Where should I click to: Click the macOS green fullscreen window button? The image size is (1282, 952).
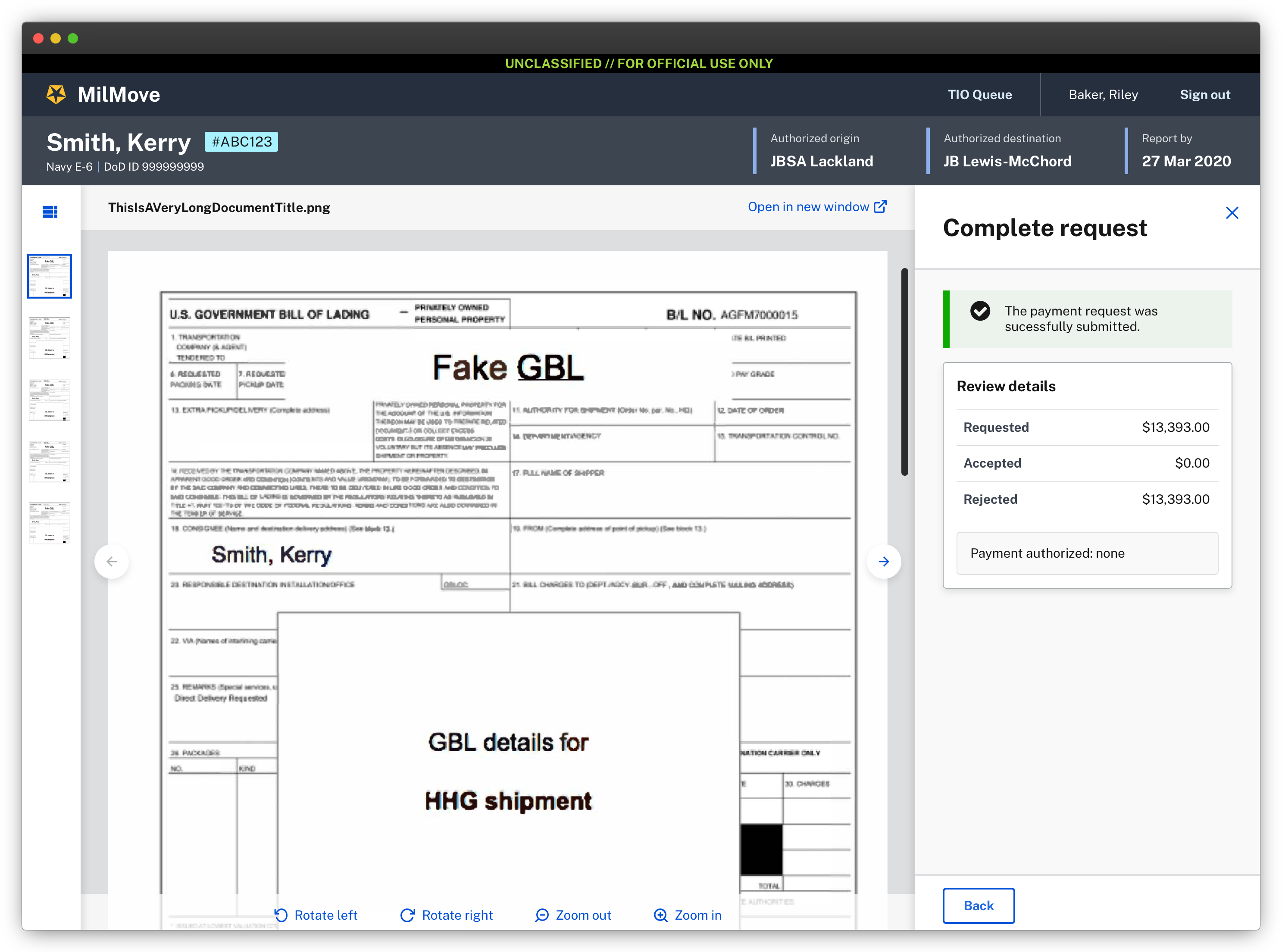coord(72,38)
